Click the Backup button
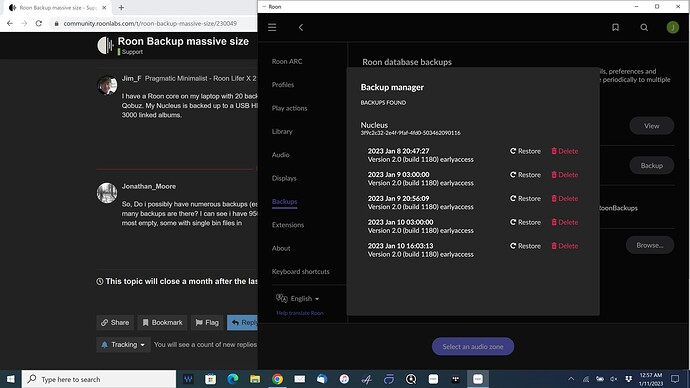The height and width of the screenshot is (388, 690). (651, 165)
